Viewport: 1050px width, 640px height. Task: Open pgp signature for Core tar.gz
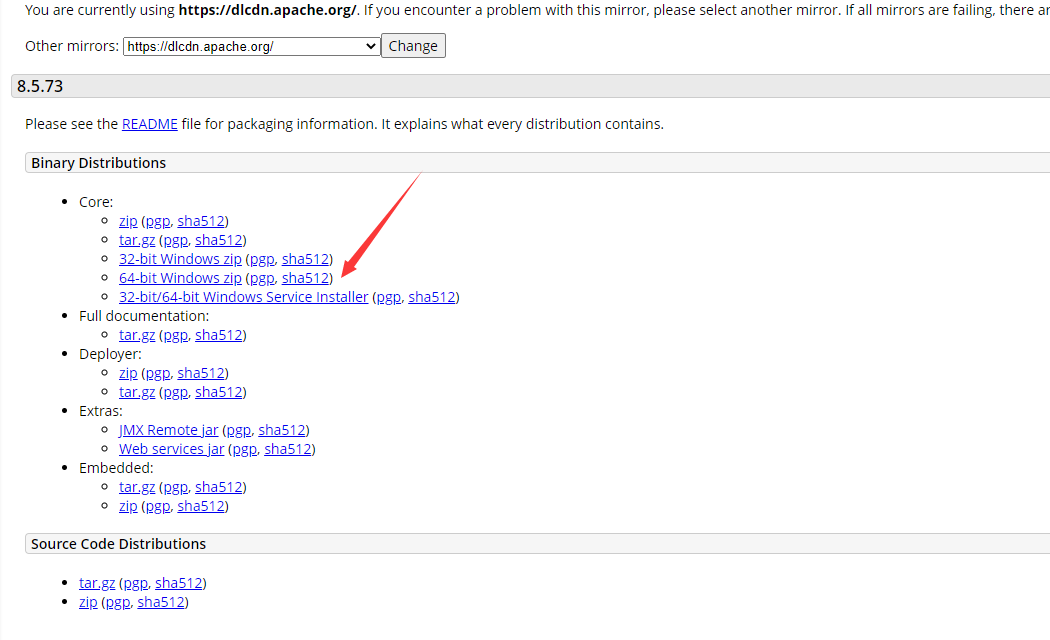click(175, 240)
